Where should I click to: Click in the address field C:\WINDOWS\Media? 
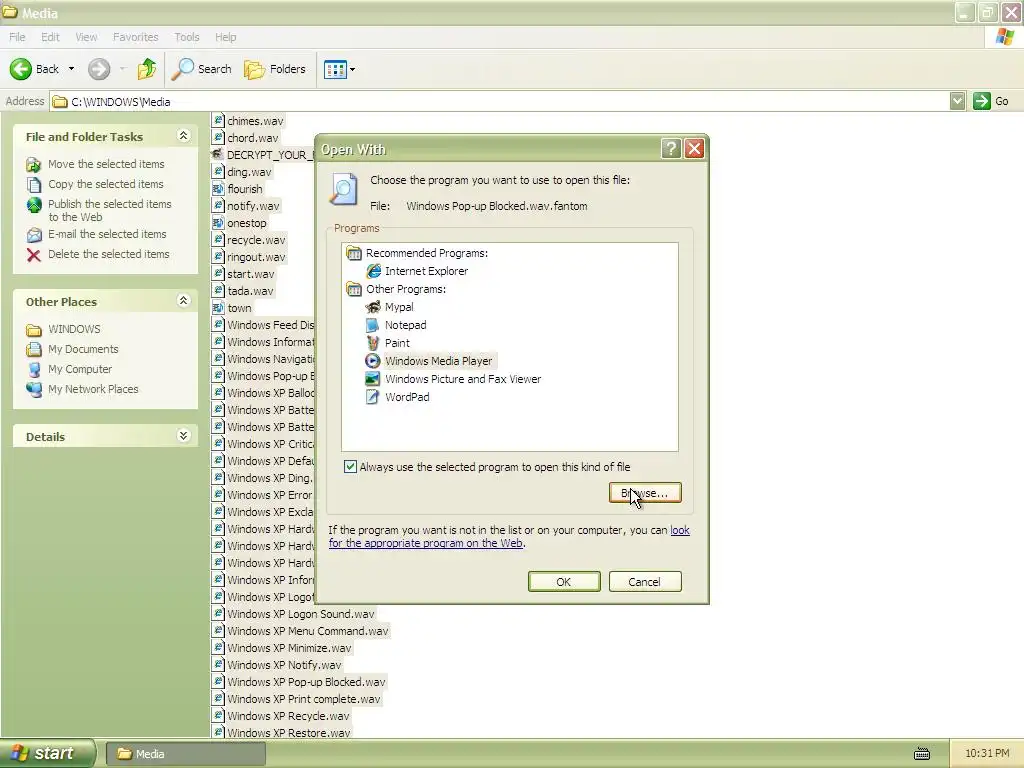(x=500, y=102)
